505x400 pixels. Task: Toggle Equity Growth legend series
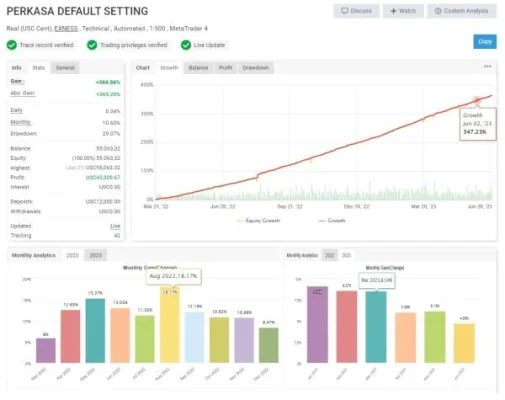[258, 221]
